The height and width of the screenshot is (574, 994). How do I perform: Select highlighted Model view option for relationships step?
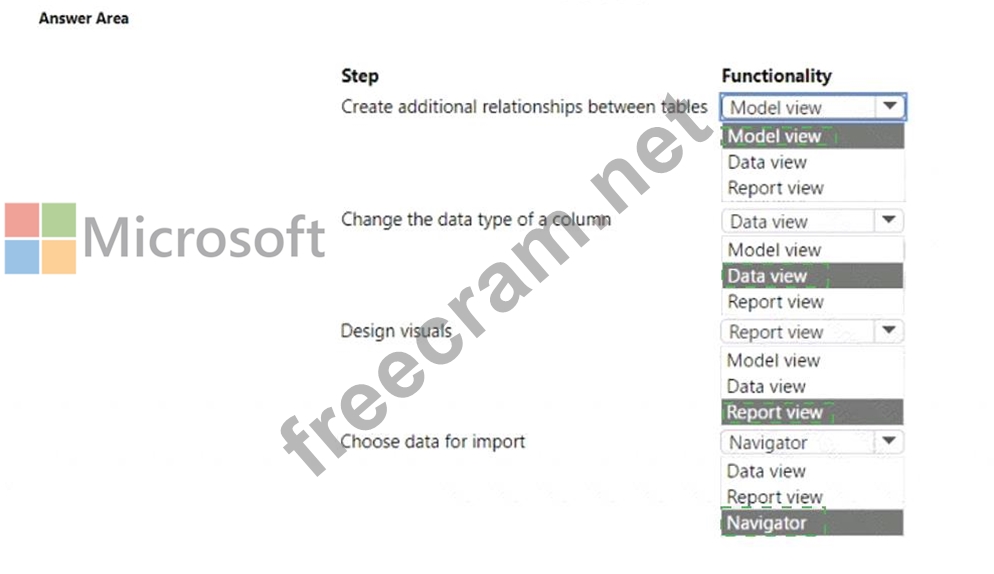[x=774, y=136]
